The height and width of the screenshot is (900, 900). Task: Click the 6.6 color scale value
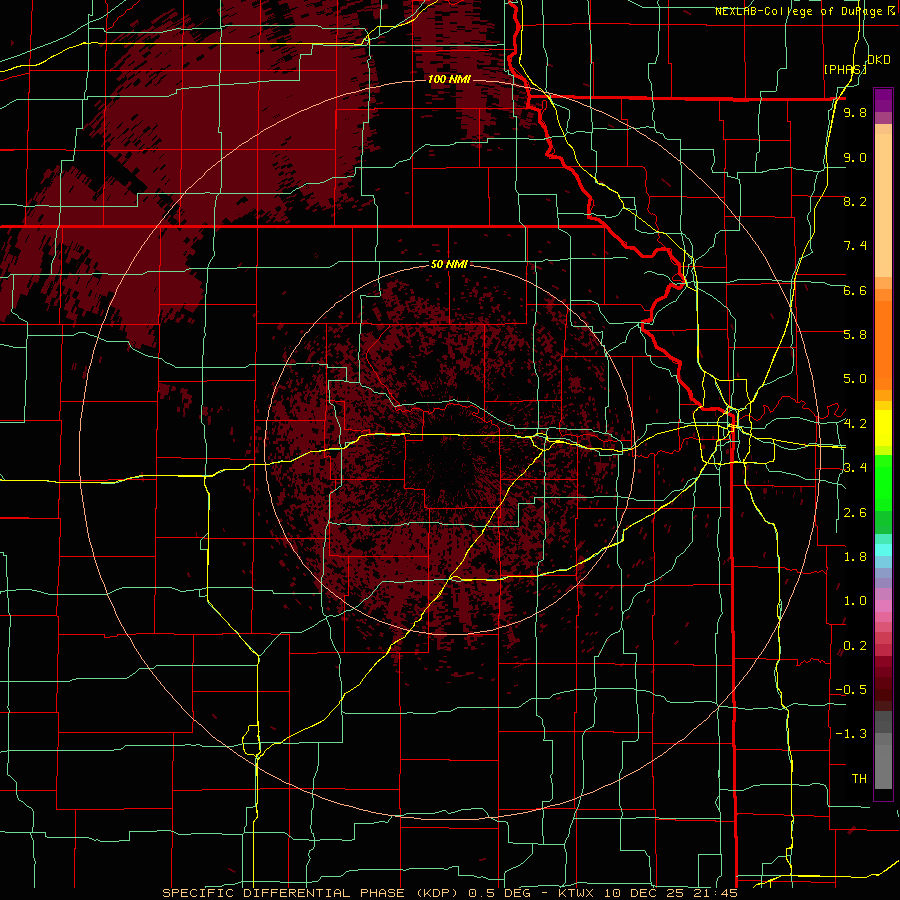[855, 290]
